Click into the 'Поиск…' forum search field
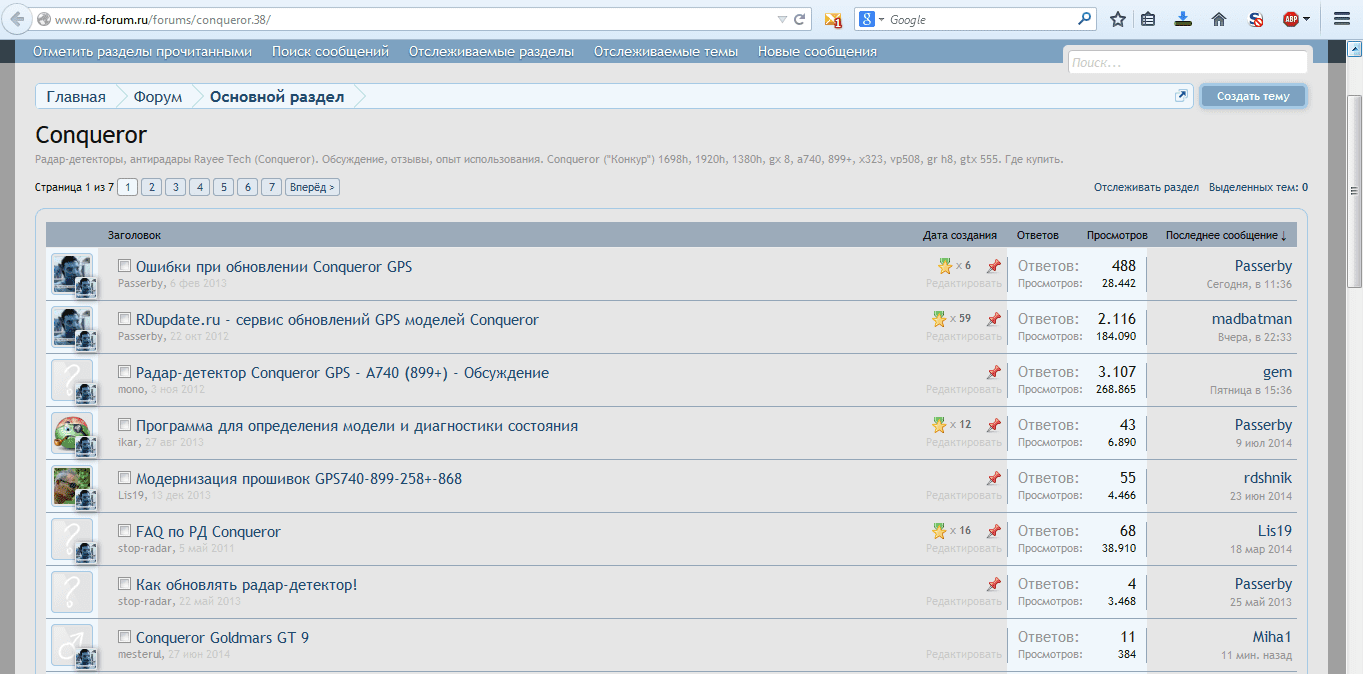The image size is (1363, 674). click(x=1186, y=62)
